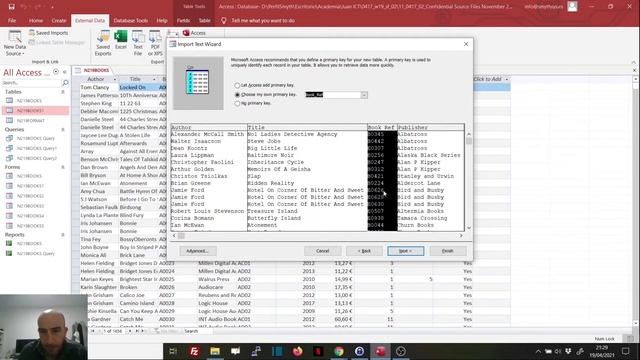Open the All Access Objects pane menu

[x=56, y=72]
